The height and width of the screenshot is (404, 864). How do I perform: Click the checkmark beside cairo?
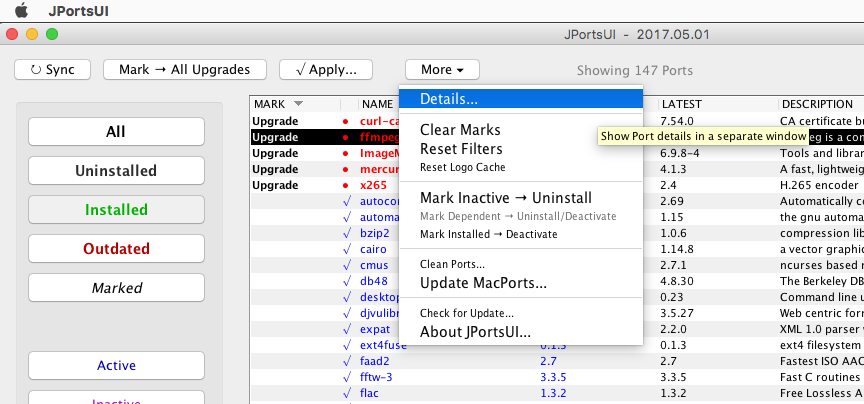pos(347,249)
